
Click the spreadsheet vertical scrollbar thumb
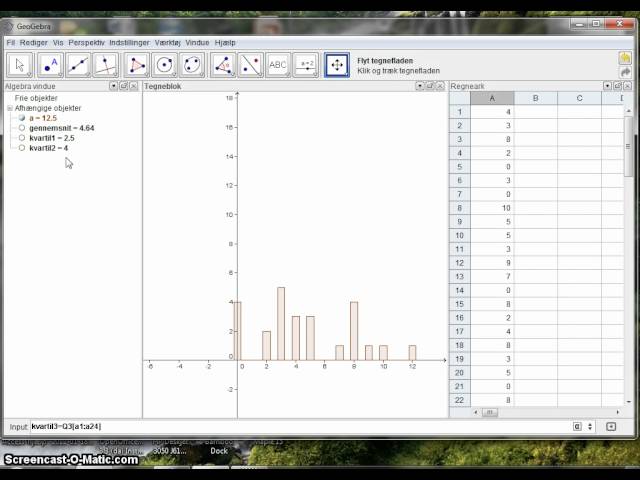(628, 146)
